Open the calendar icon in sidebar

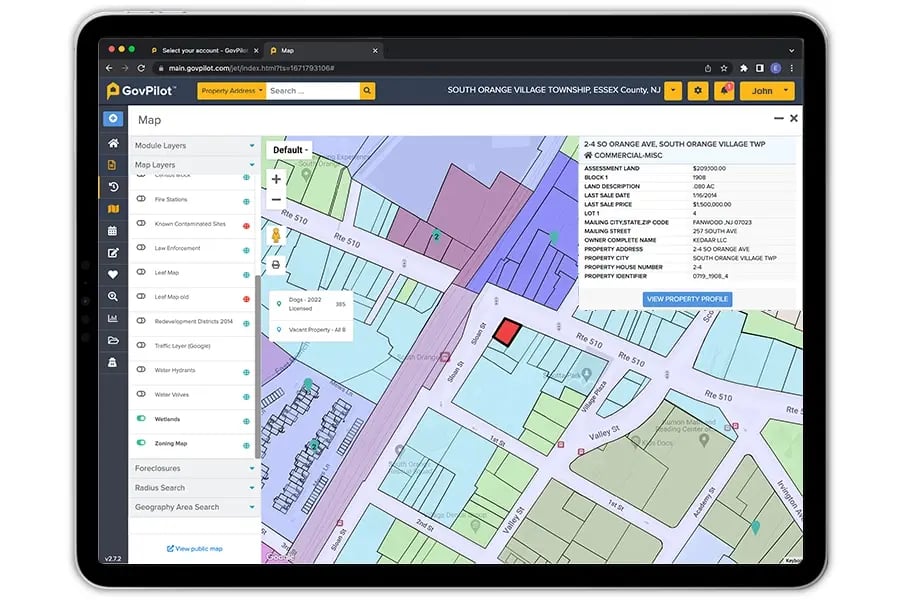click(113, 230)
